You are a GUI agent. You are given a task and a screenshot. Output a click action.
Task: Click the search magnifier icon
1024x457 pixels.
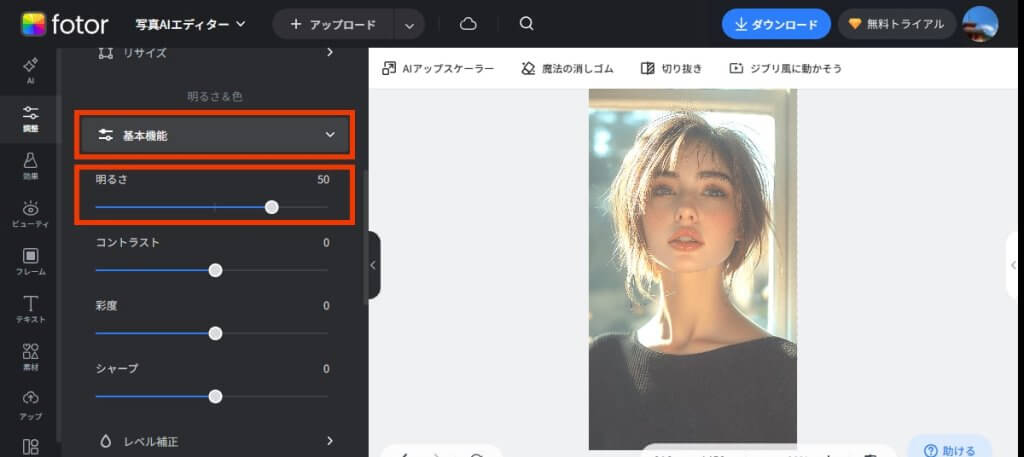(526, 24)
